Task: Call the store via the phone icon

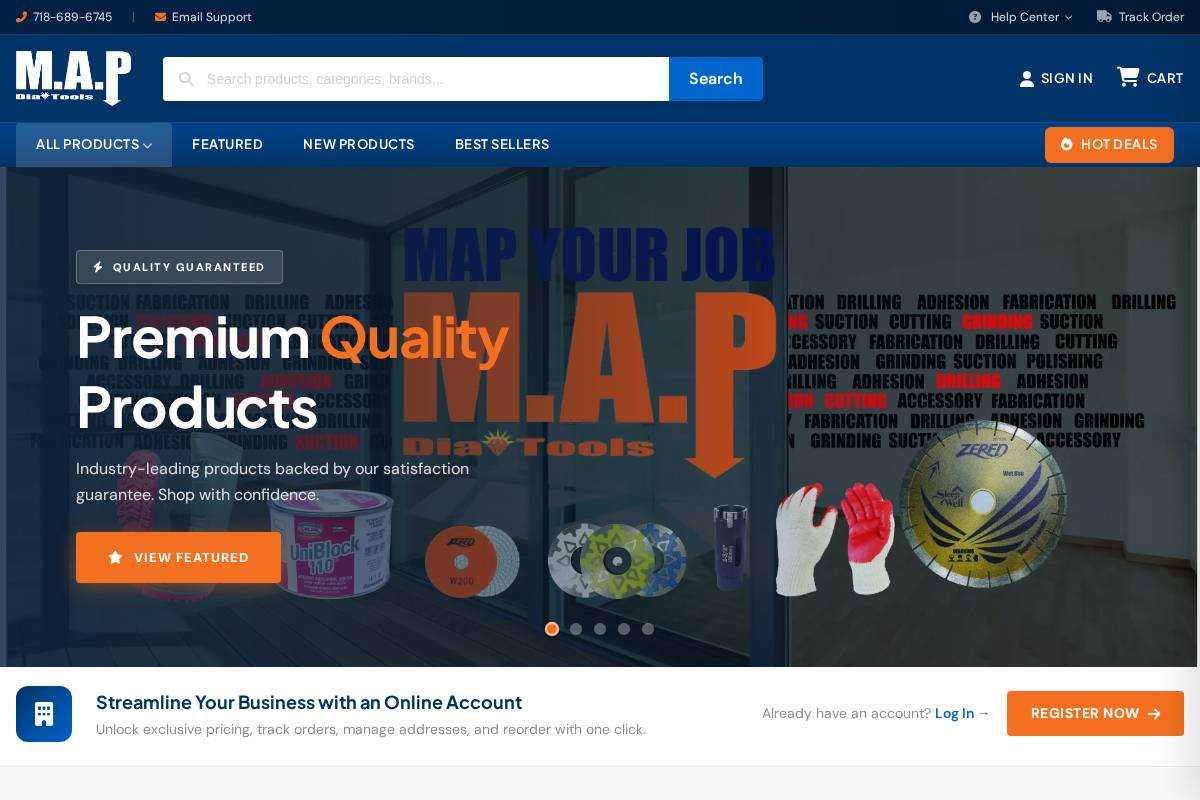Action: tap(23, 17)
